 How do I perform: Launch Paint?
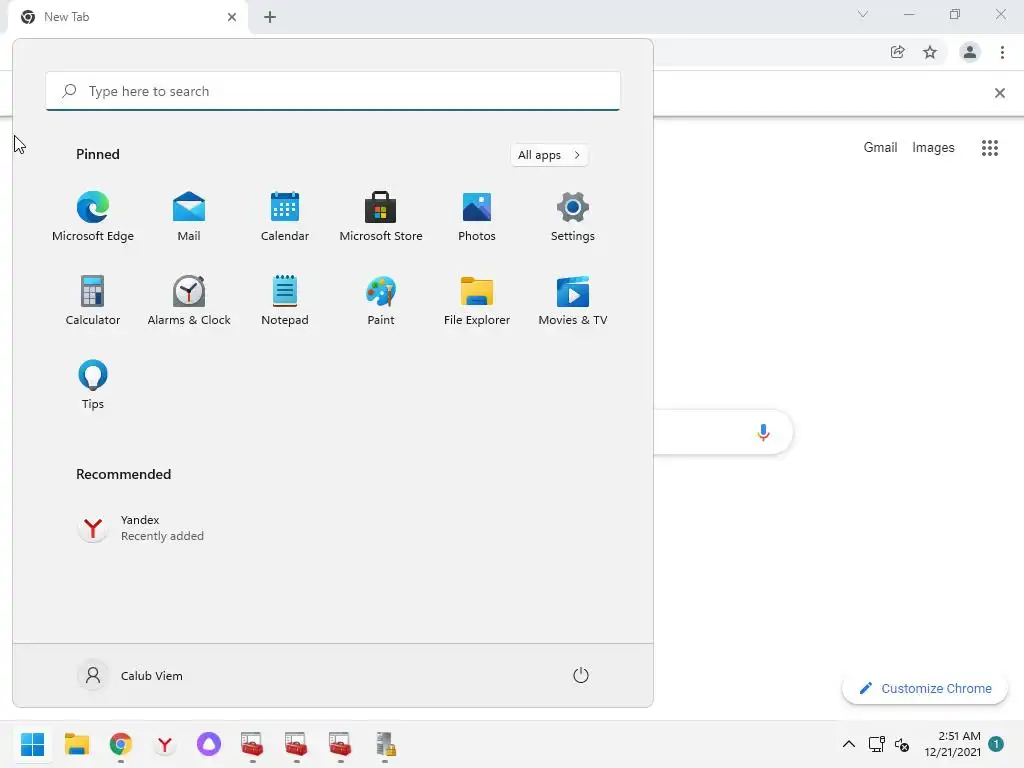pyautogui.click(x=381, y=300)
